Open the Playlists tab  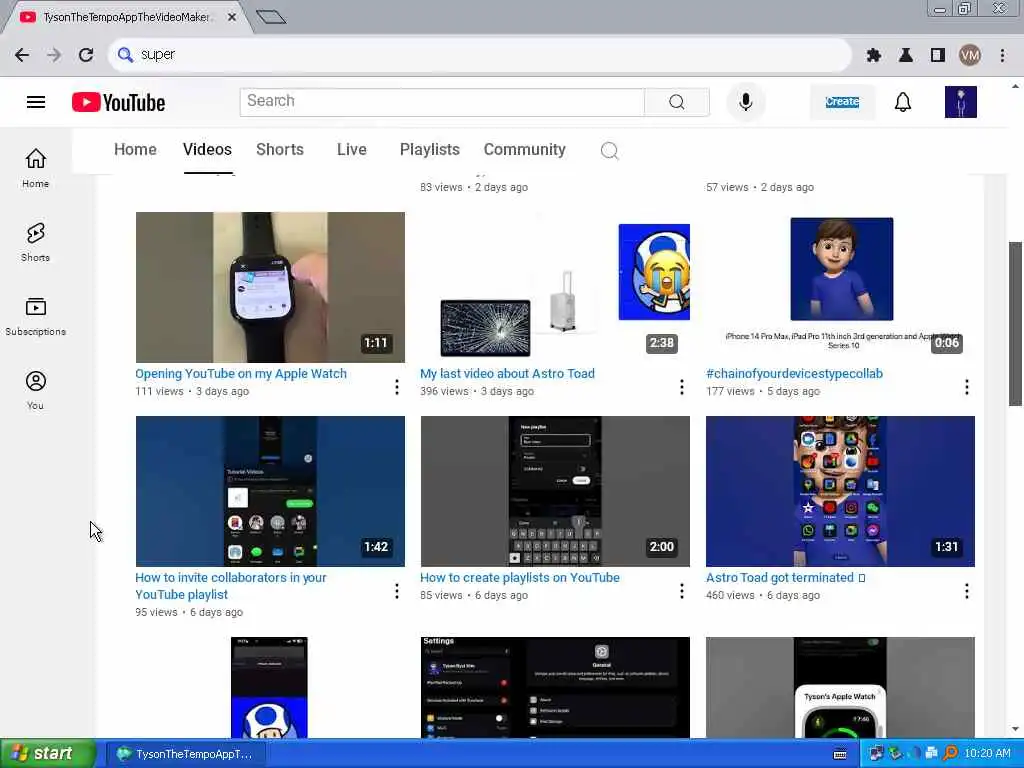[430, 150]
